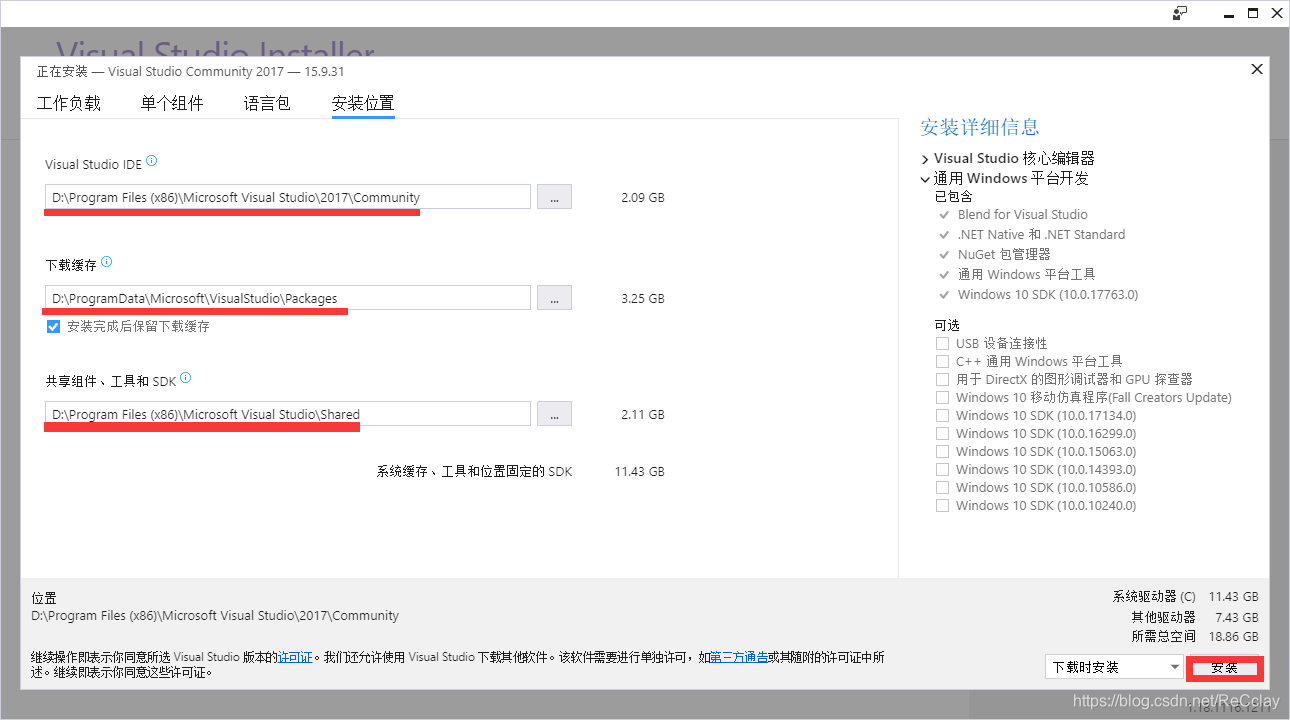The height and width of the screenshot is (720, 1290).
Task: Check Windows 10 SDK (10.0.16299.0)
Action: coord(942,433)
